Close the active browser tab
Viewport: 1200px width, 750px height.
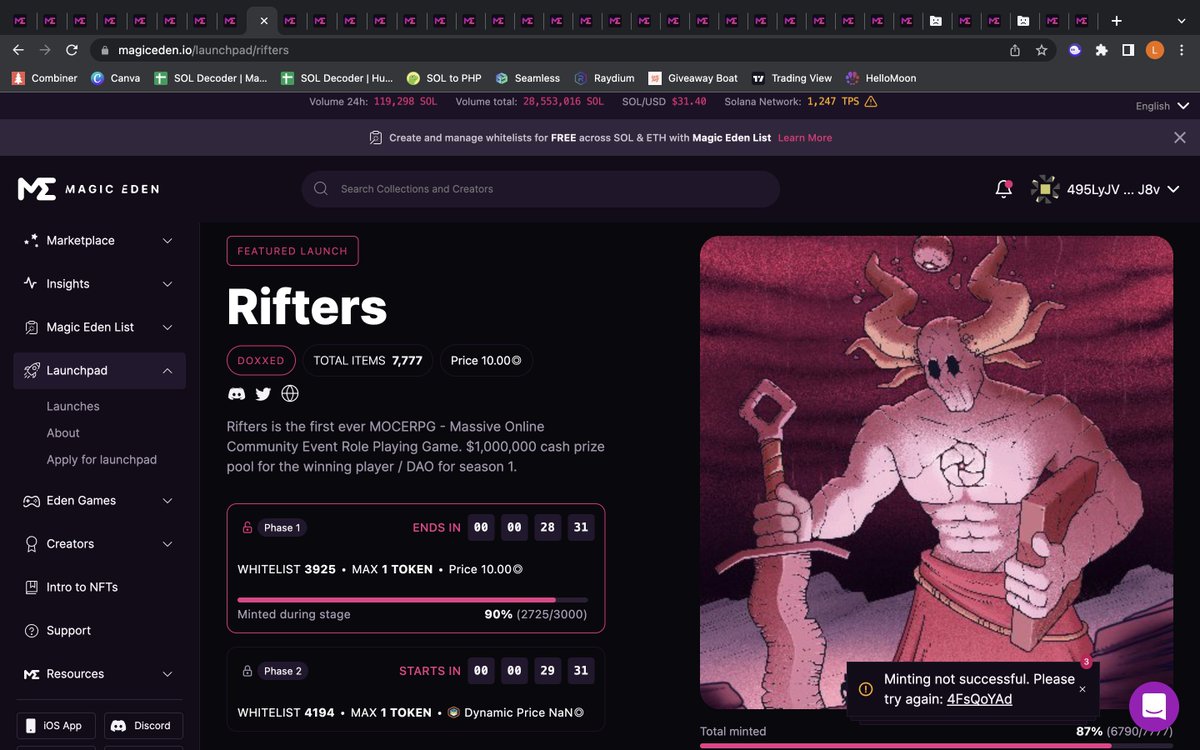(264, 21)
